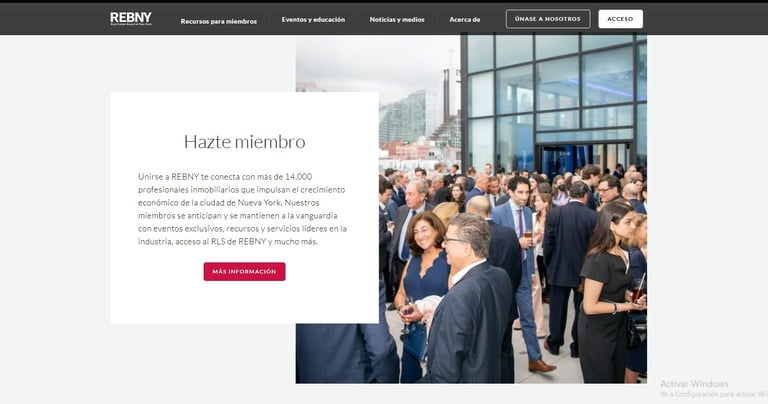Click the white ACCESO button
Image resolution: width=768 pixels, height=404 pixels.
tap(620, 19)
